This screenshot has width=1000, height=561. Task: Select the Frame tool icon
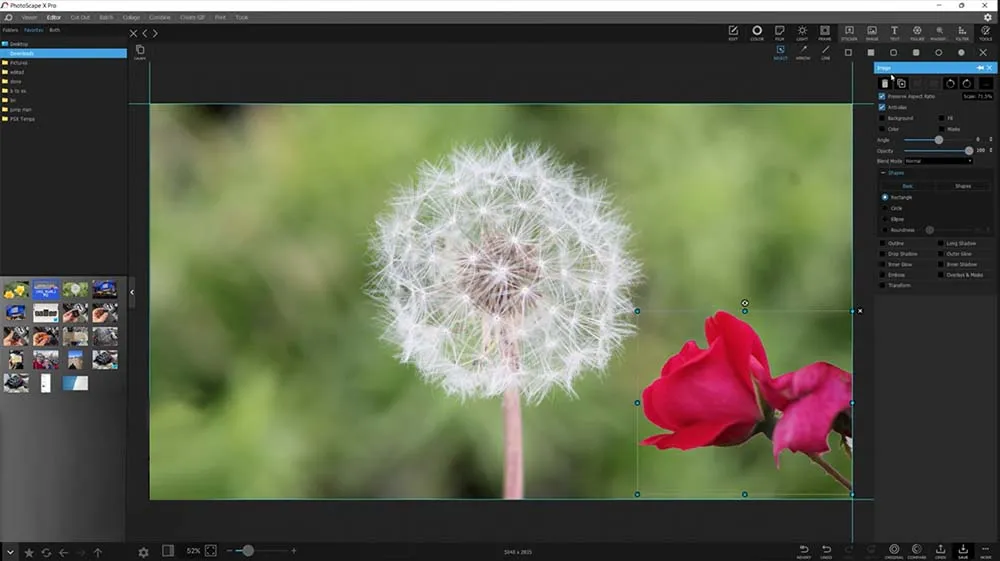pyautogui.click(x=825, y=33)
